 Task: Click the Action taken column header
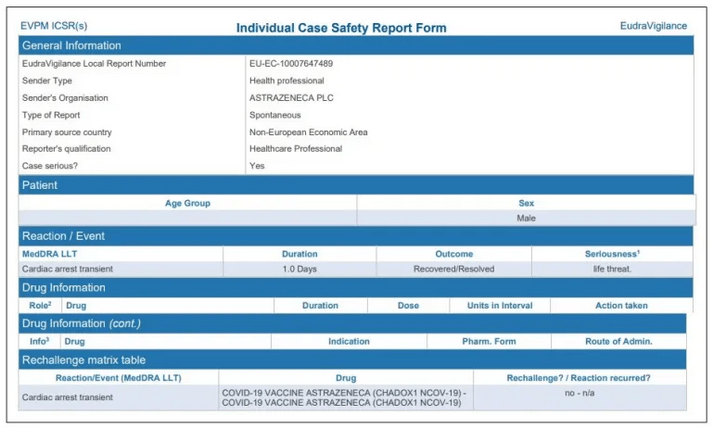(621, 306)
